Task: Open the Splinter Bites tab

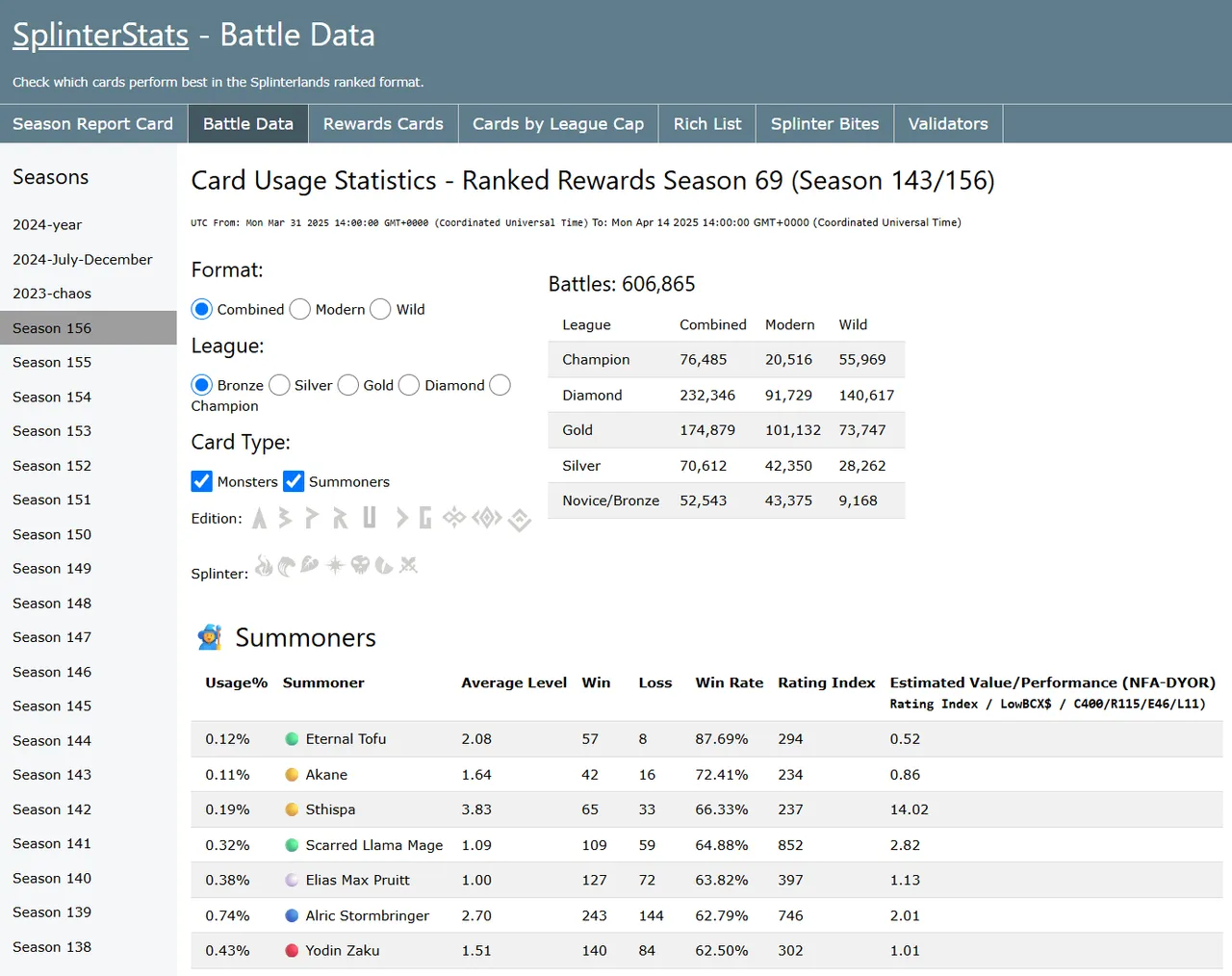Action: point(825,123)
